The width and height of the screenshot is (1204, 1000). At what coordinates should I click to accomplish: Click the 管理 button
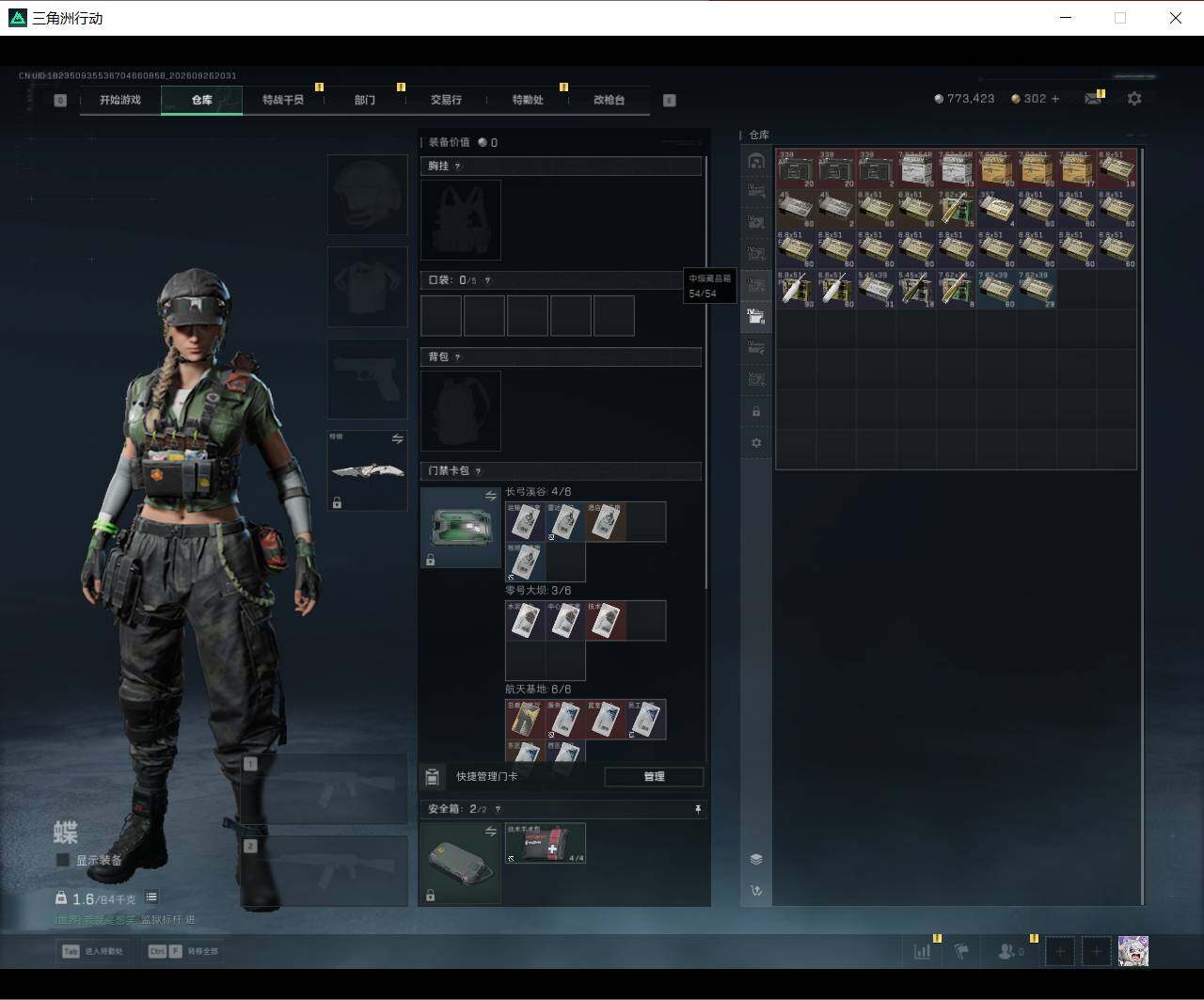[x=654, y=777]
